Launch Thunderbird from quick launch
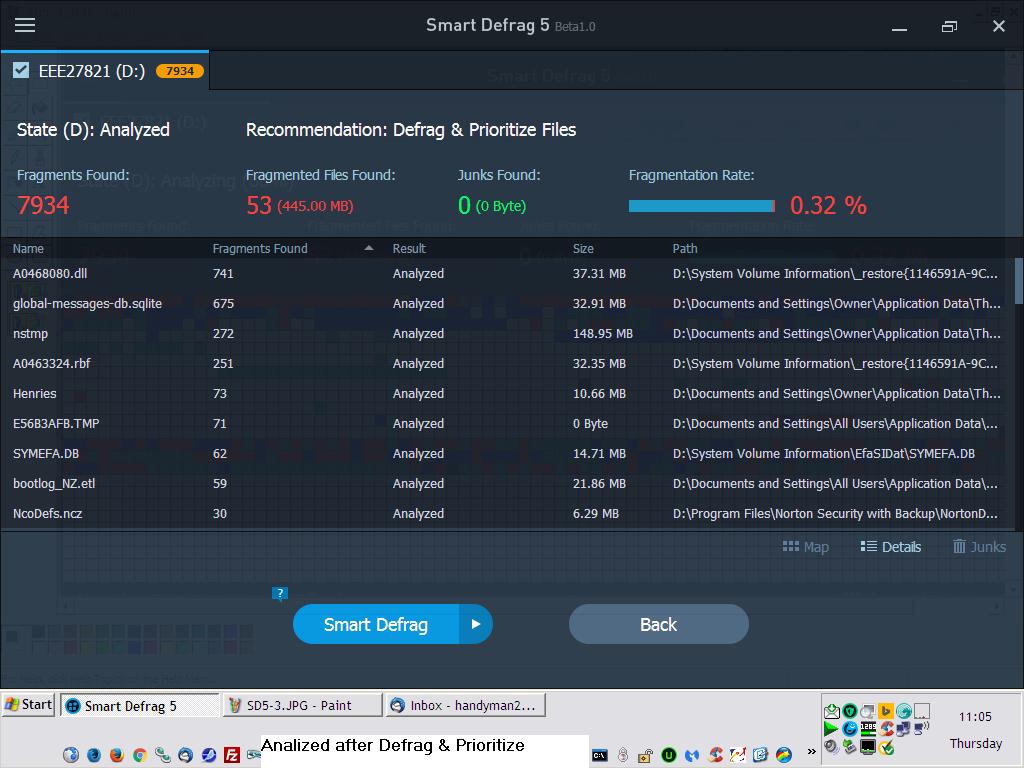This screenshot has width=1024, height=768. pyautogui.click(x=185, y=755)
